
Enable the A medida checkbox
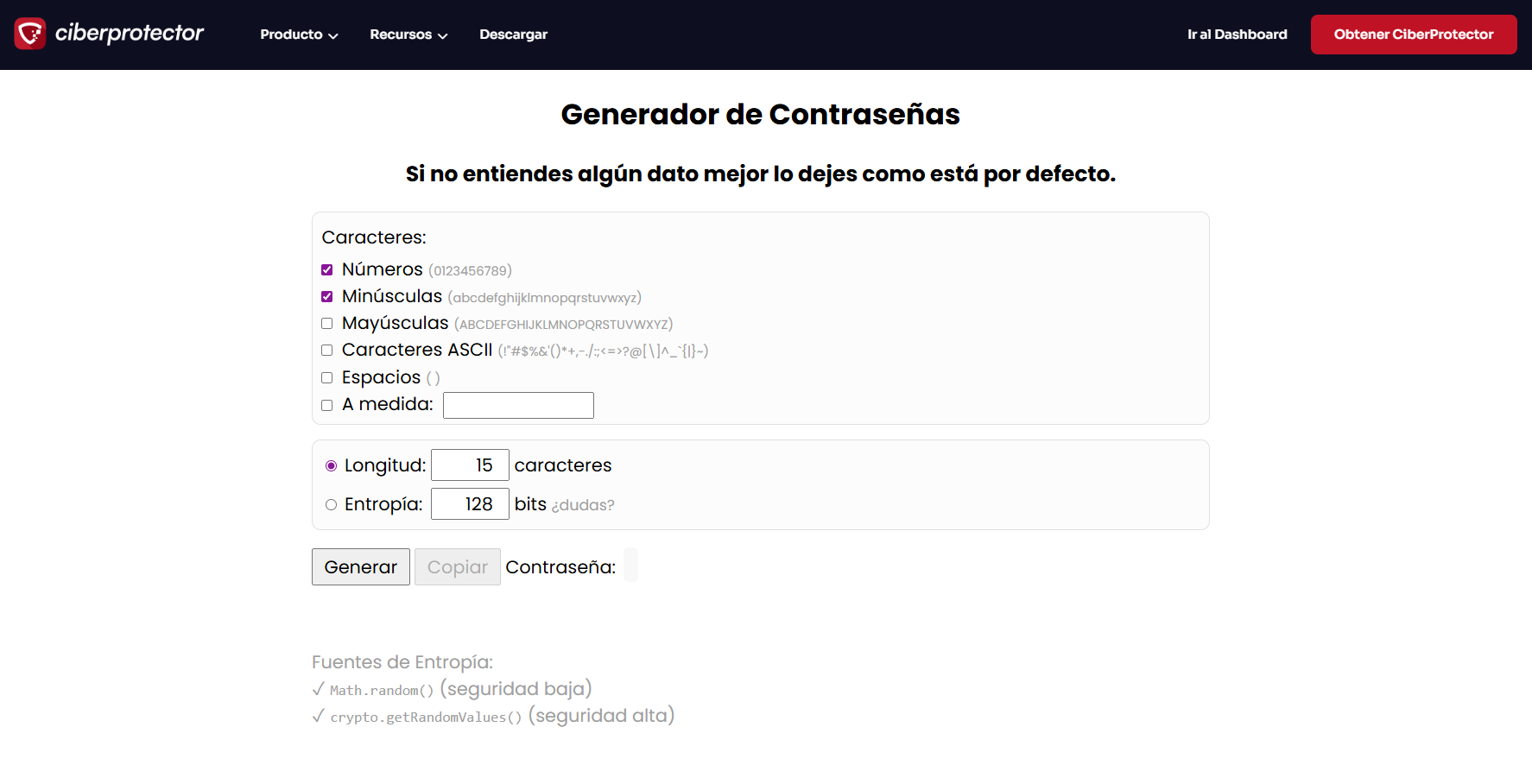(327, 405)
